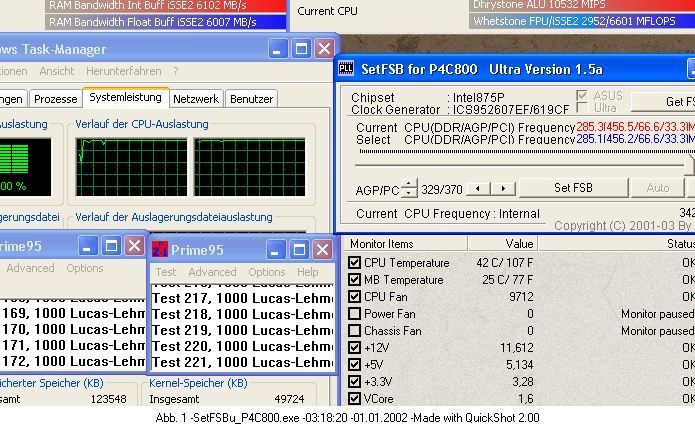Open Options menu in background Prime95
The width and height of the screenshot is (695, 429).
(x=85, y=268)
